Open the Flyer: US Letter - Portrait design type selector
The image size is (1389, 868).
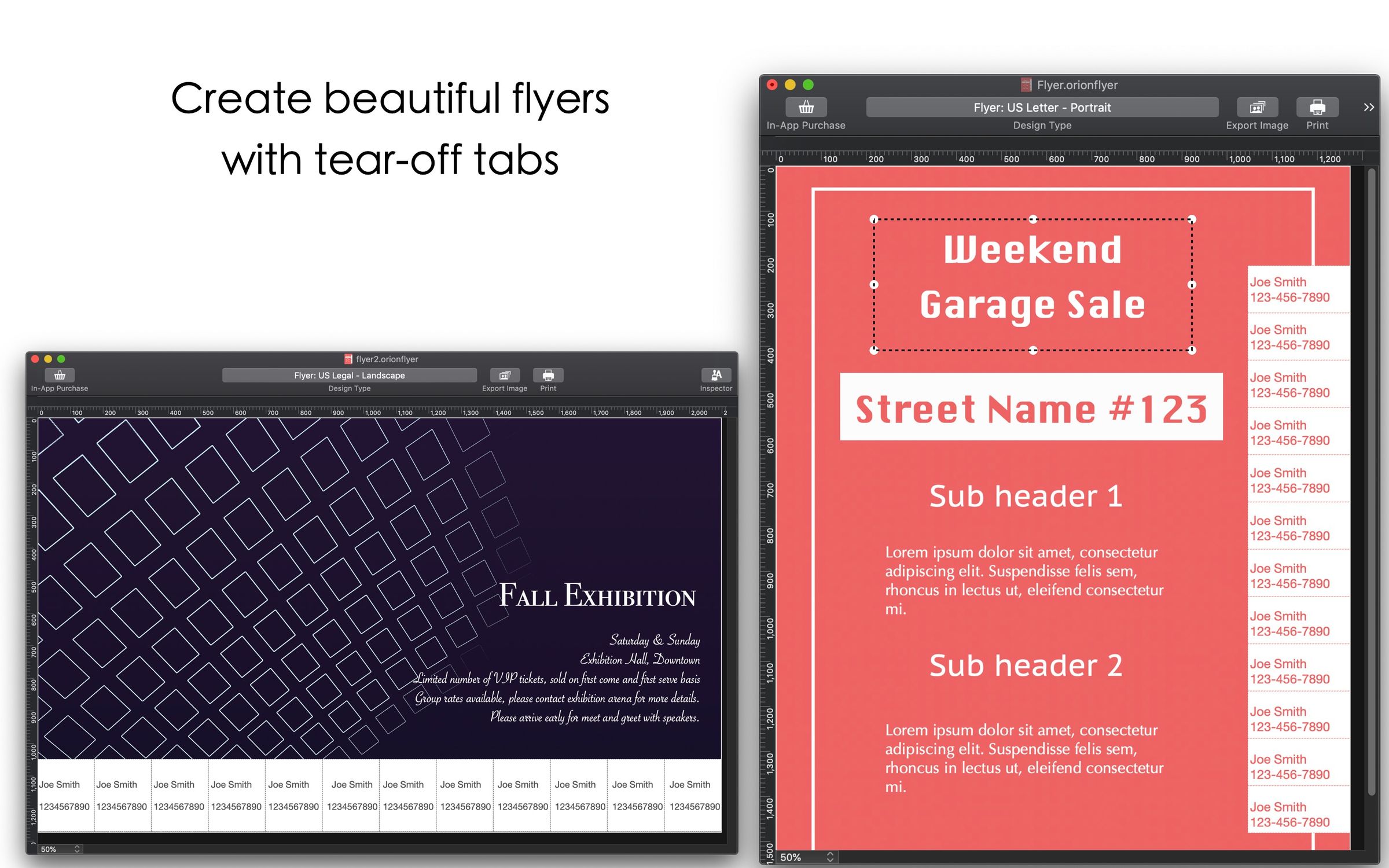1042,107
